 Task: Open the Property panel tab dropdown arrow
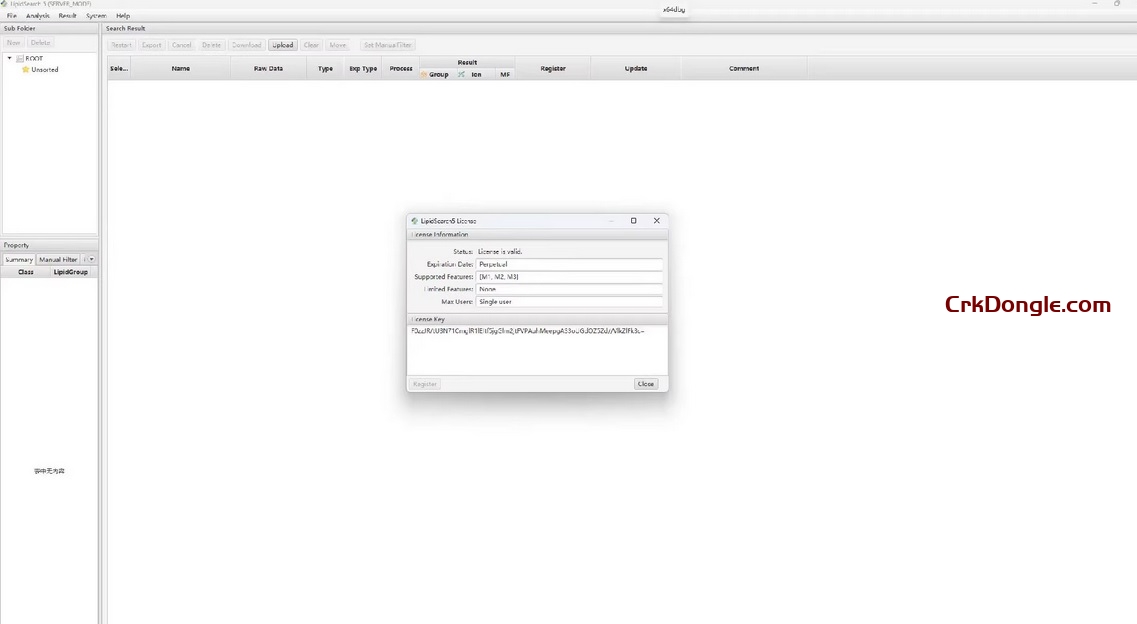(x=91, y=259)
